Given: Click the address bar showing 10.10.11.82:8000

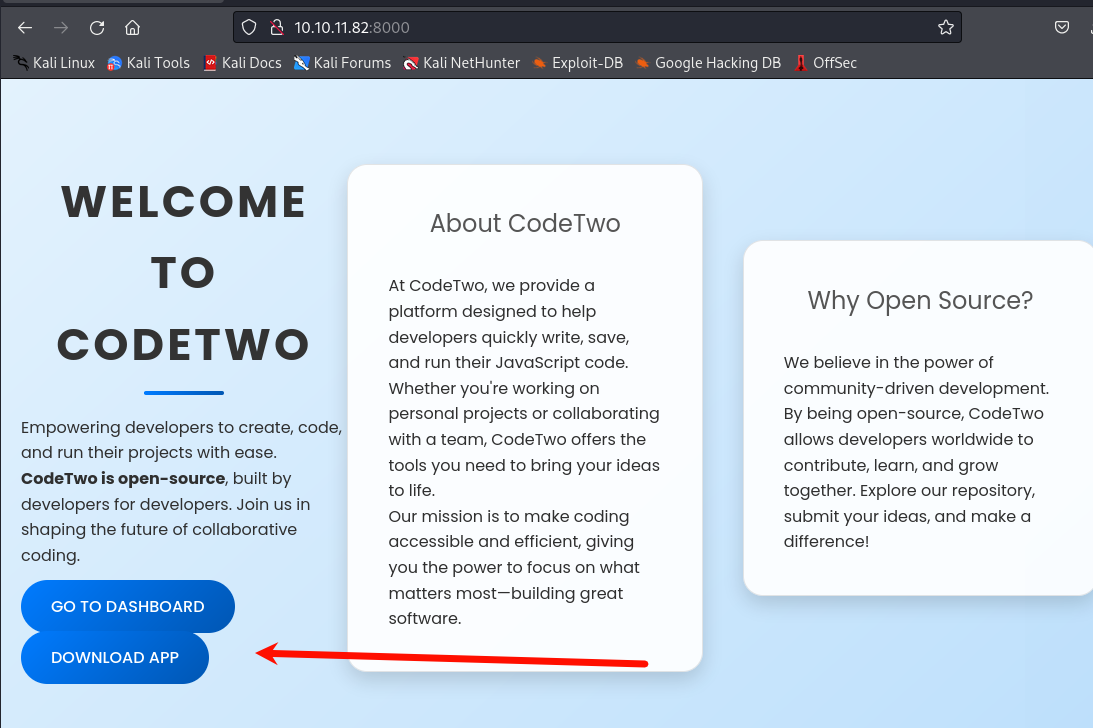Looking at the screenshot, I should [x=600, y=28].
